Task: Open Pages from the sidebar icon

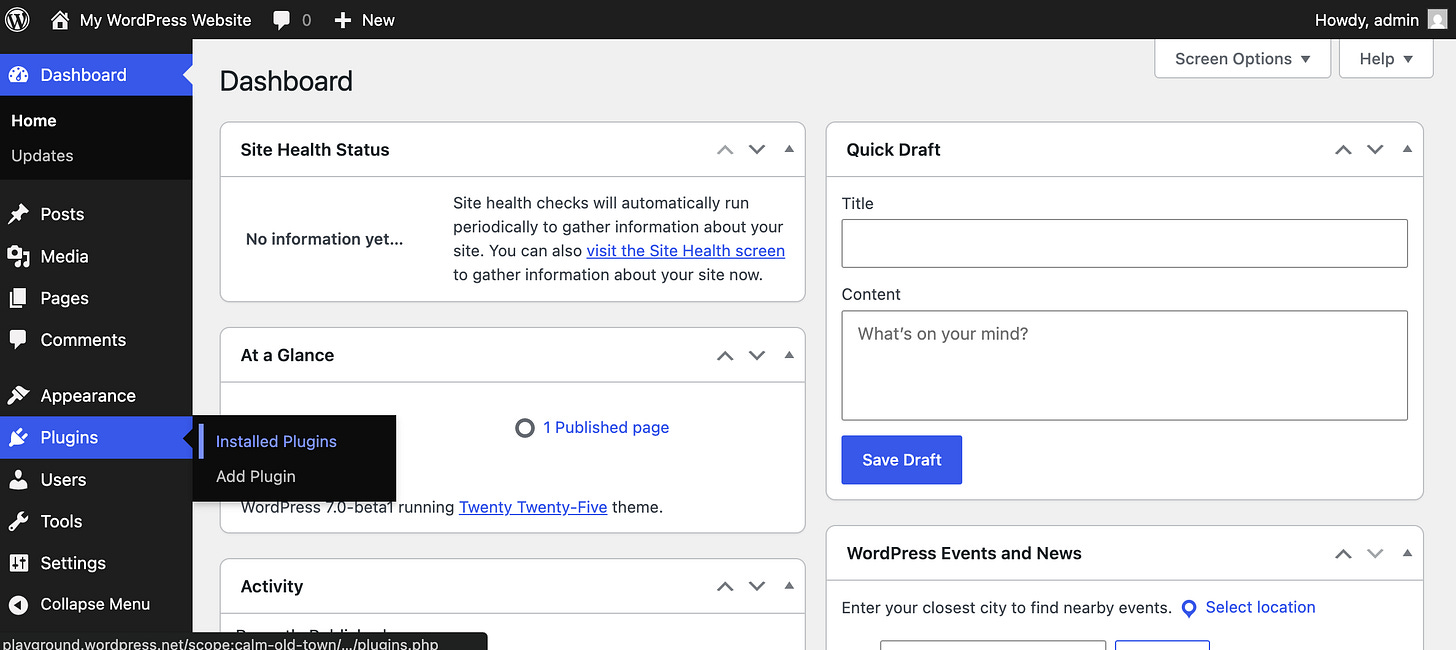Action: click(20, 298)
